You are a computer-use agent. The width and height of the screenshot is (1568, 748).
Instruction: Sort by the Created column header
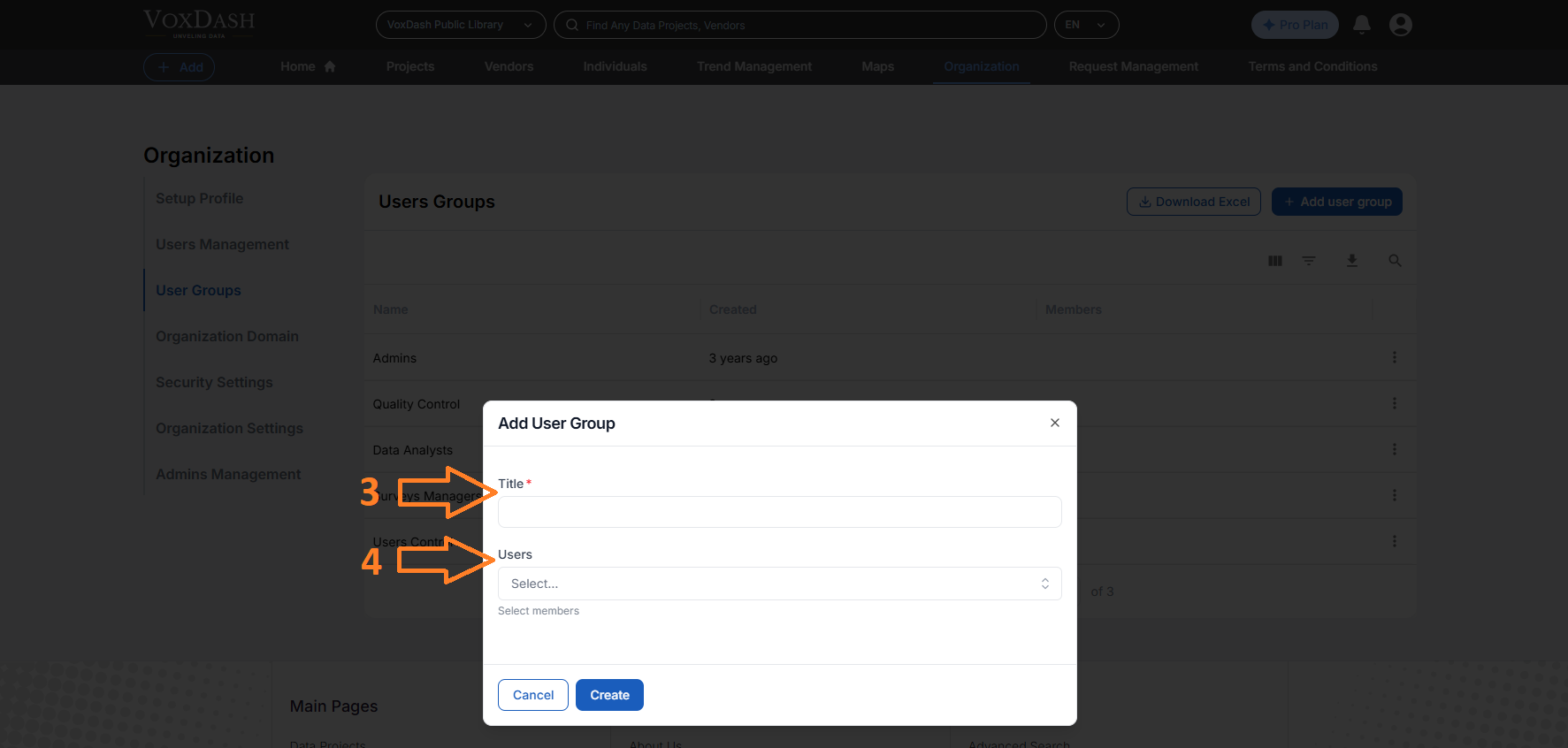(732, 309)
